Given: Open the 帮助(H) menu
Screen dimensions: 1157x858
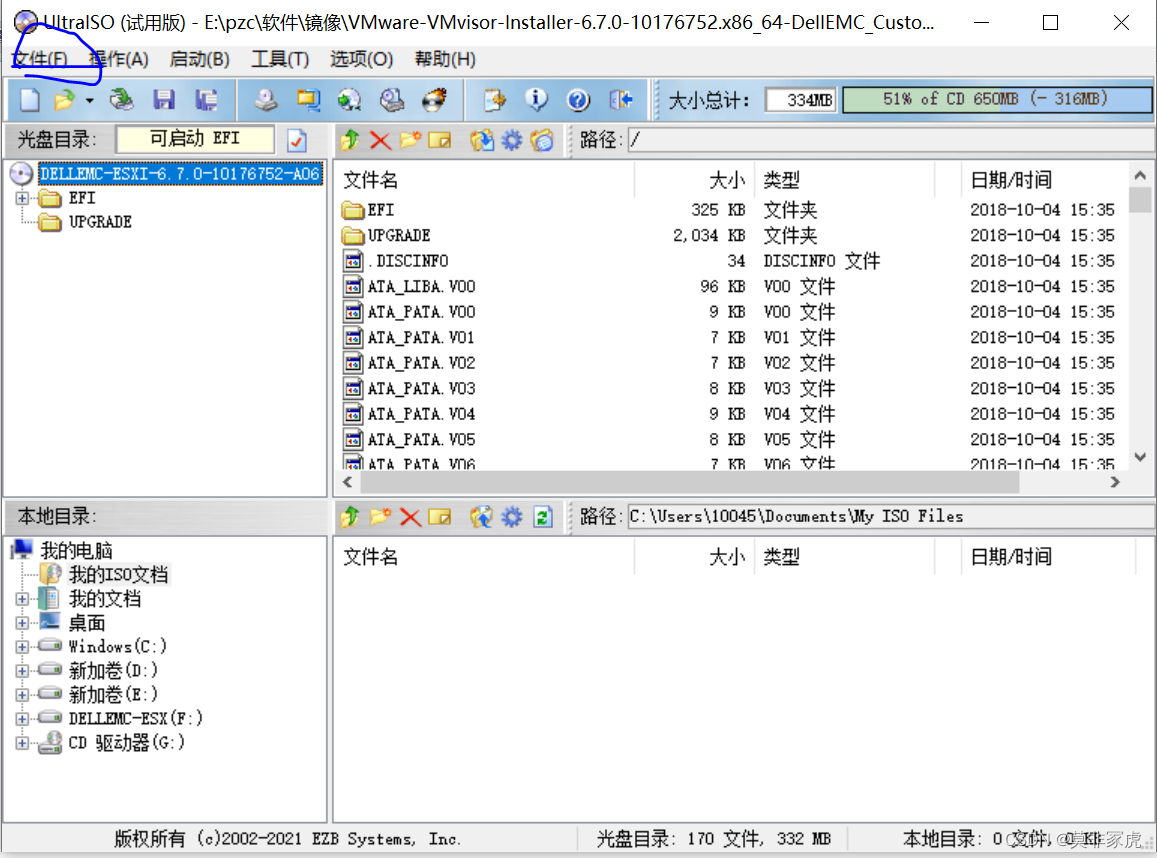Looking at the screenshot, I should (x=445, y=59).
